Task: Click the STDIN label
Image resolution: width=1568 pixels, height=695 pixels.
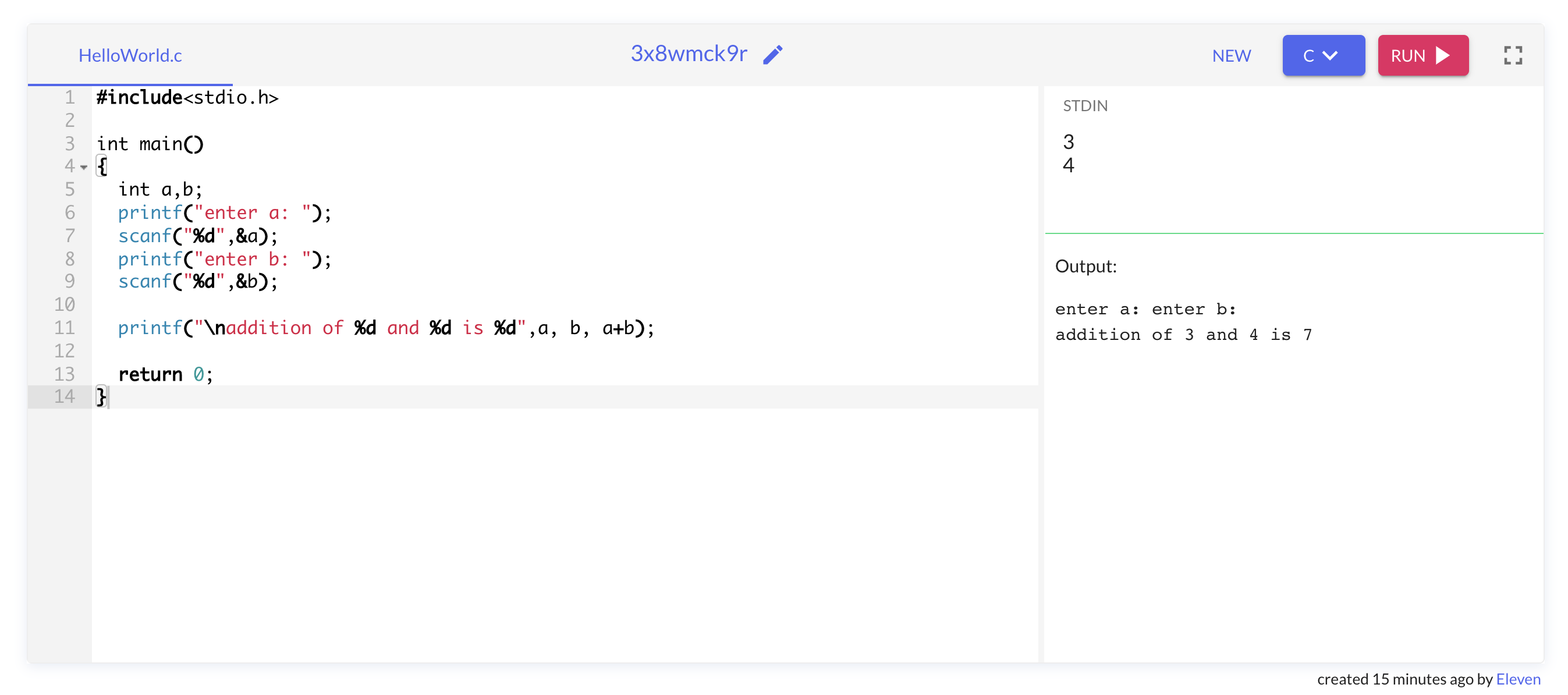Action: [1085, 106]
